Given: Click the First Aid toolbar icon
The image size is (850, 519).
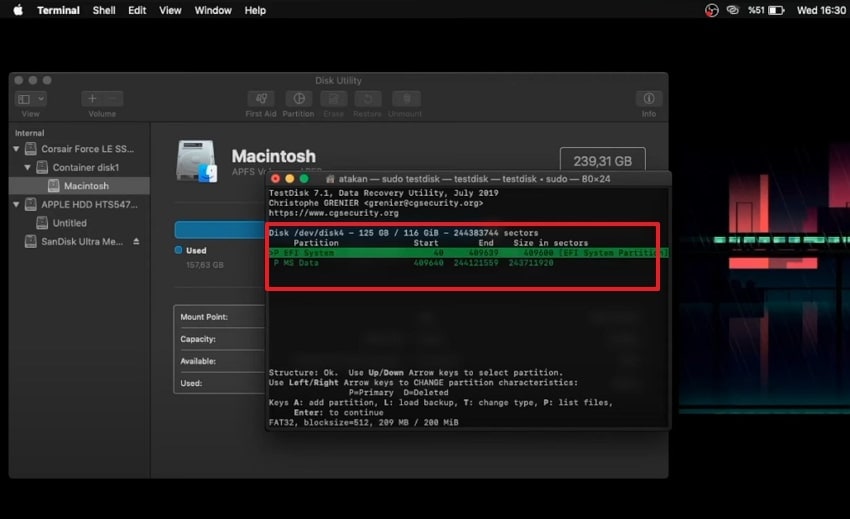Looking at the screenshot, I should click(x=261, y=99).
